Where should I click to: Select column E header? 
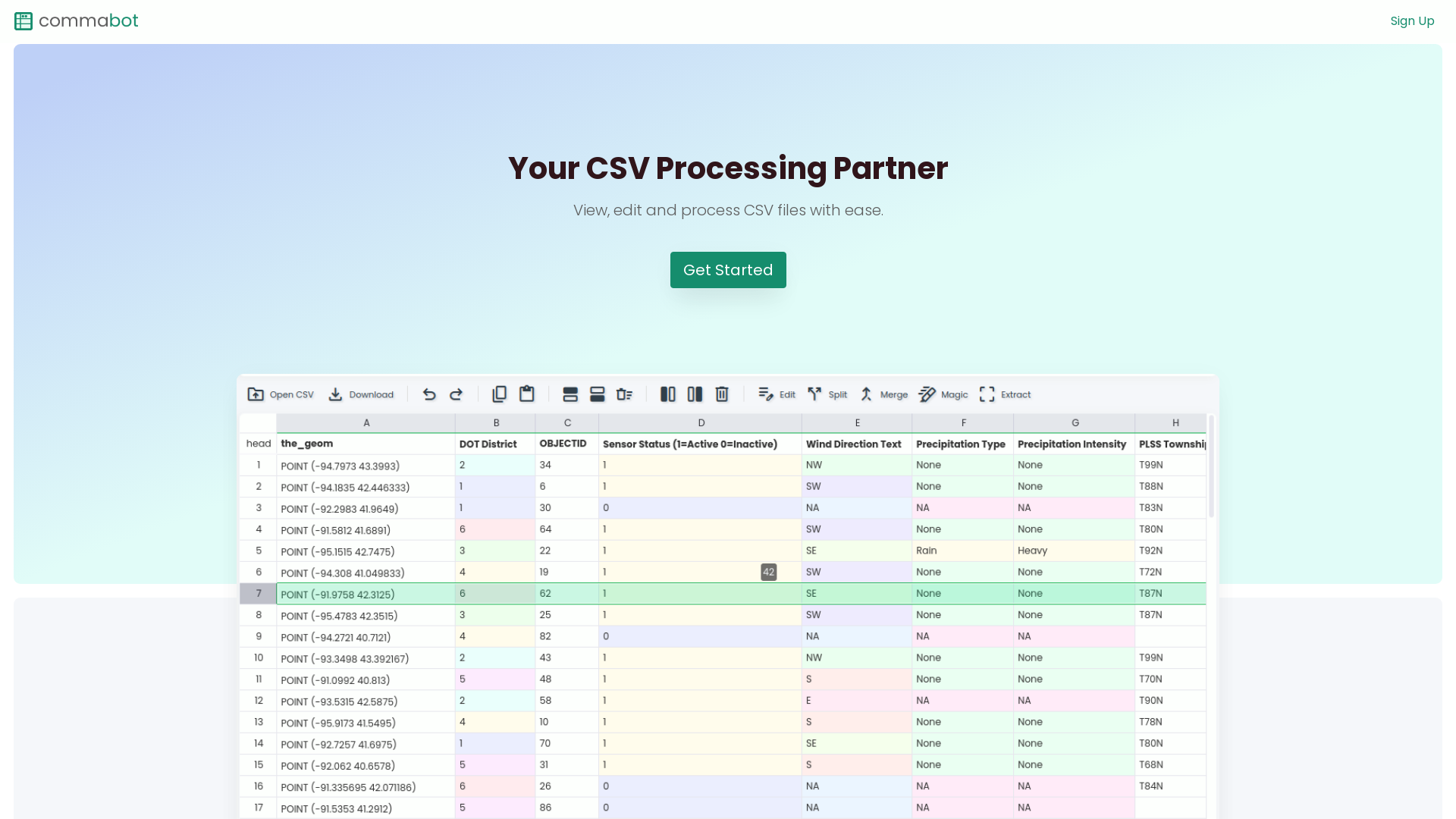pyautogui.click(x=857, y=423)
